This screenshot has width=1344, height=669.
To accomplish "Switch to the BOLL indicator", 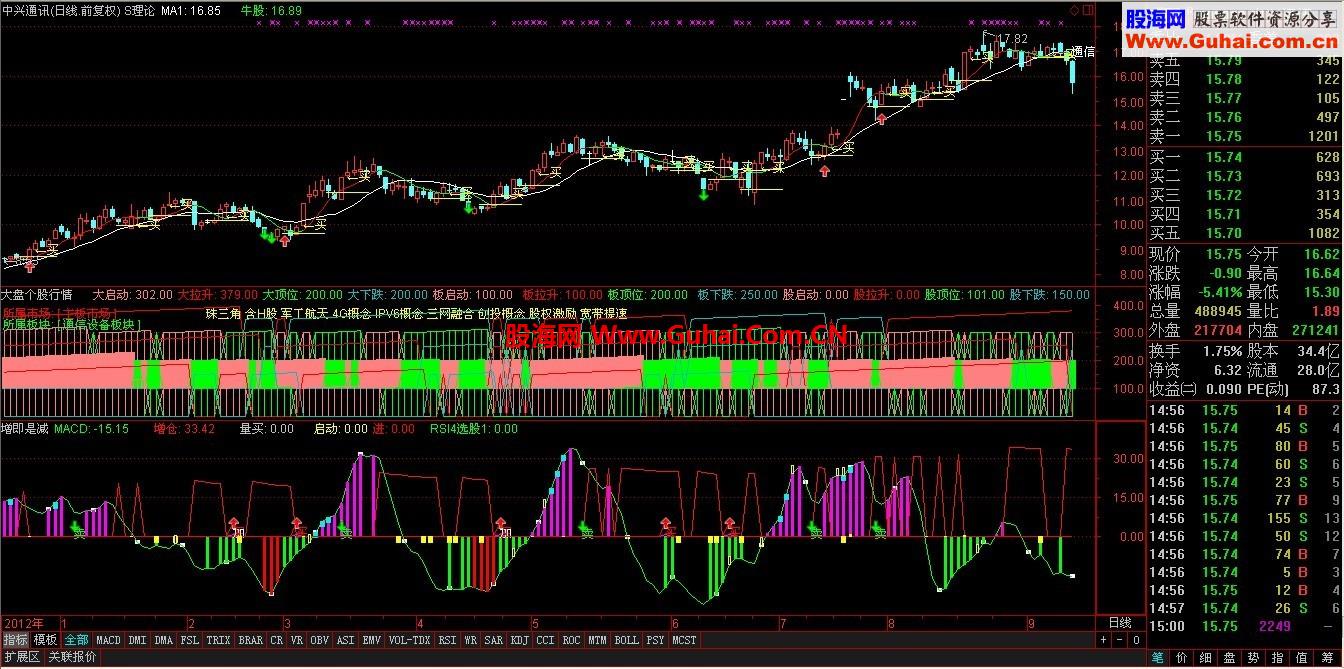I will 627,640.
